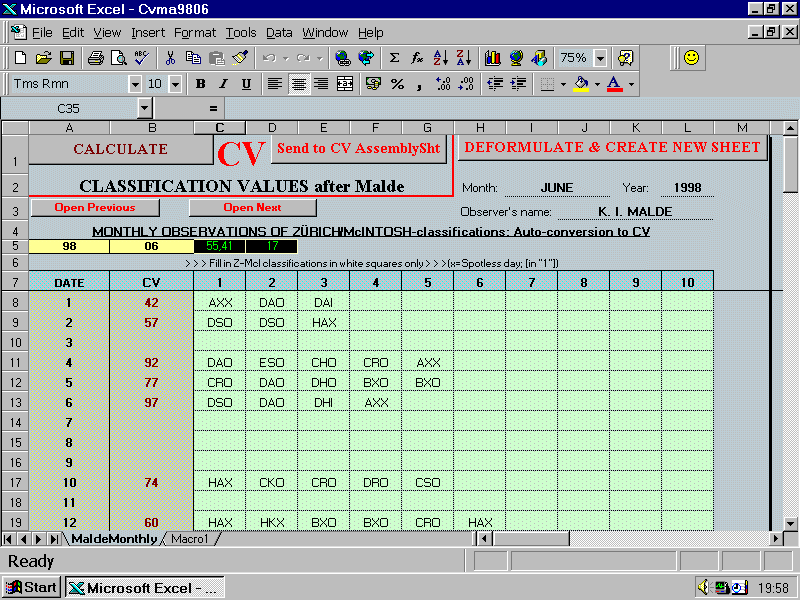Open the Chart Wizard icon

(492, 58)
